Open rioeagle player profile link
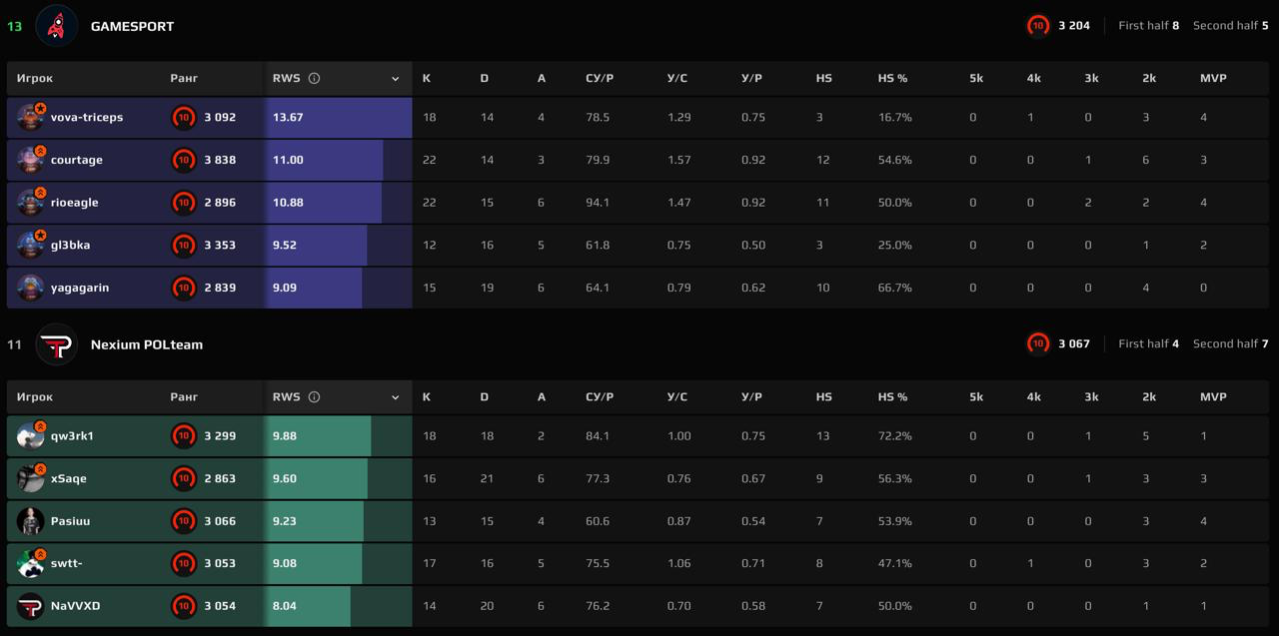 pos(75,203)
